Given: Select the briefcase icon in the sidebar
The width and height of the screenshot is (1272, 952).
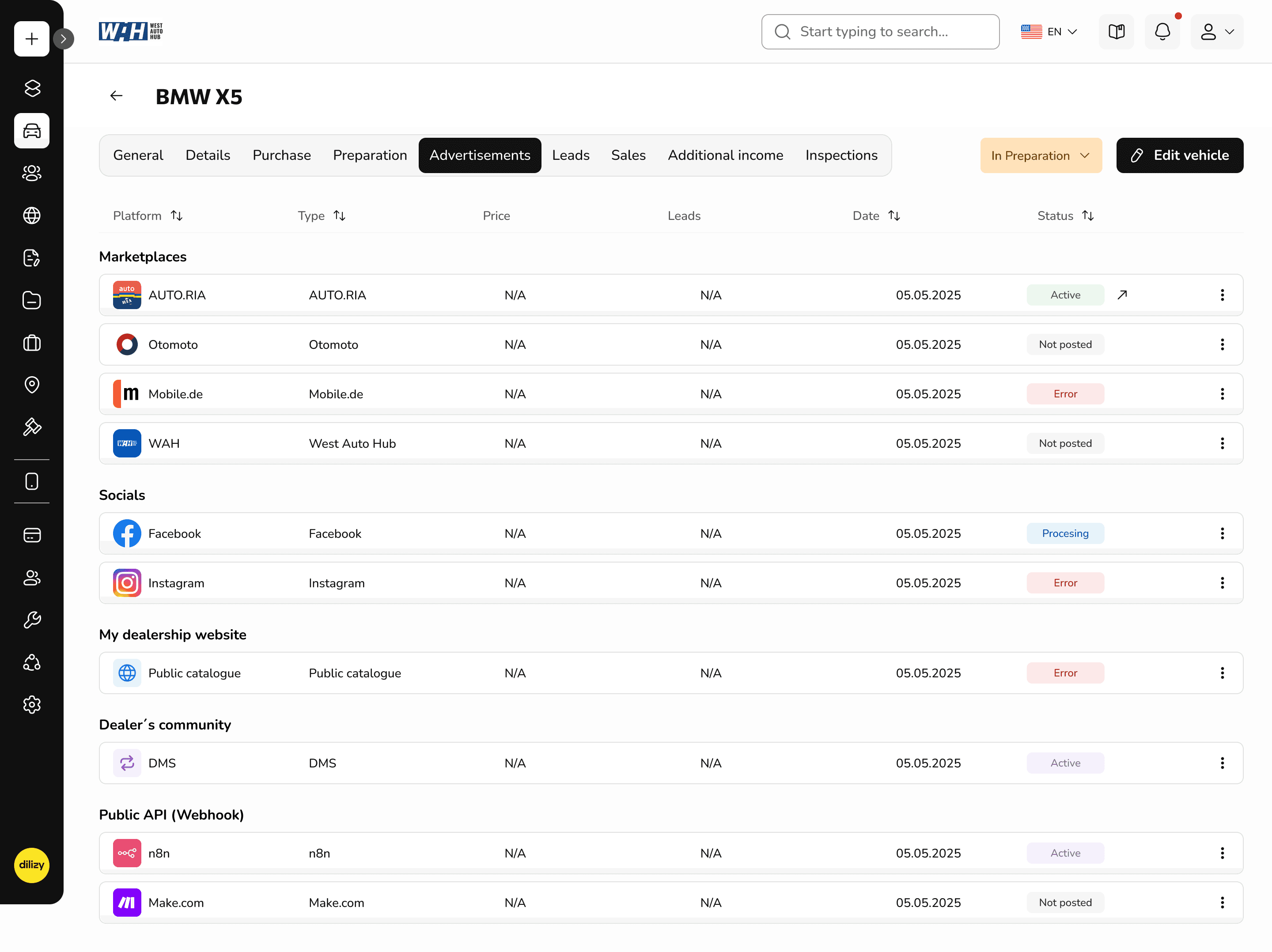Looking at the screenshot, I should pyautogui.click(x=32, y=343).
